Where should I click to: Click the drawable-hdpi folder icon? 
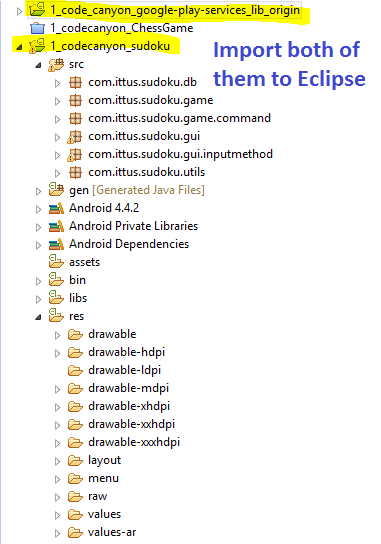point(75,352)
